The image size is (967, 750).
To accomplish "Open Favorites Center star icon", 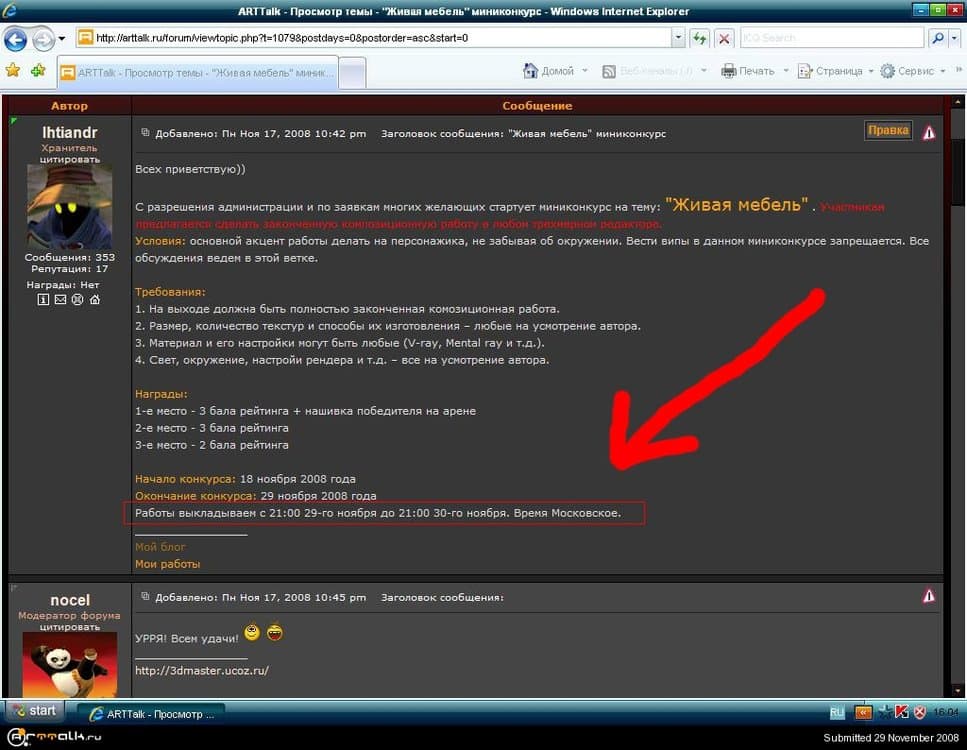I will tap(13, 70).
